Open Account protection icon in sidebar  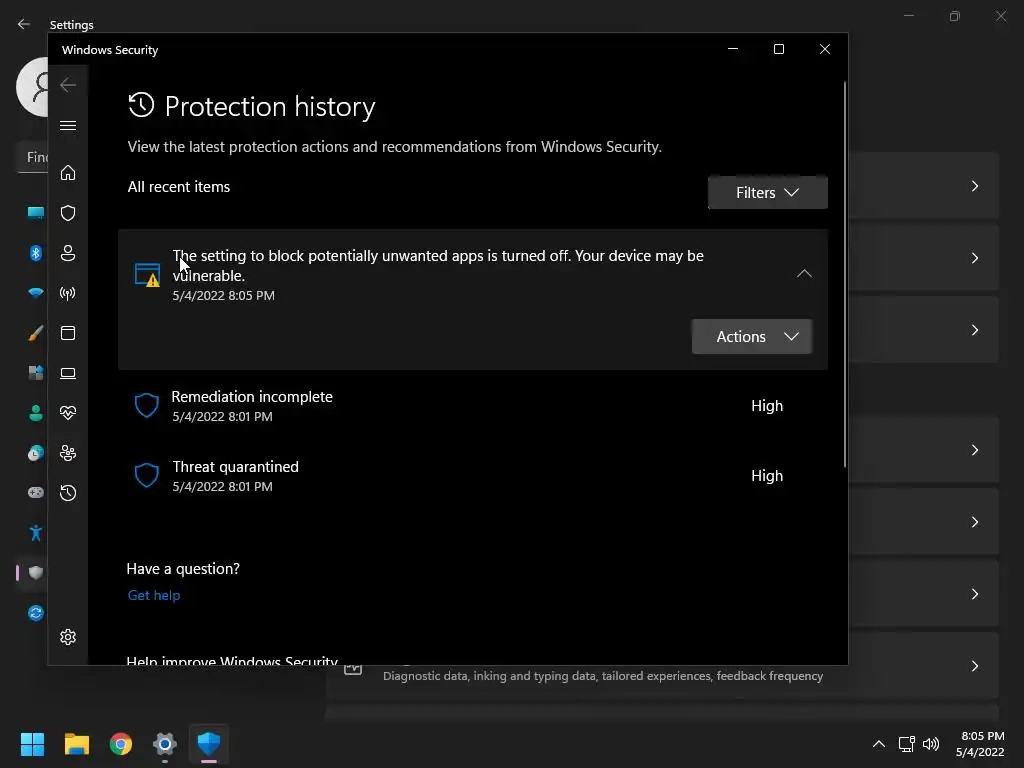(68, 253)
